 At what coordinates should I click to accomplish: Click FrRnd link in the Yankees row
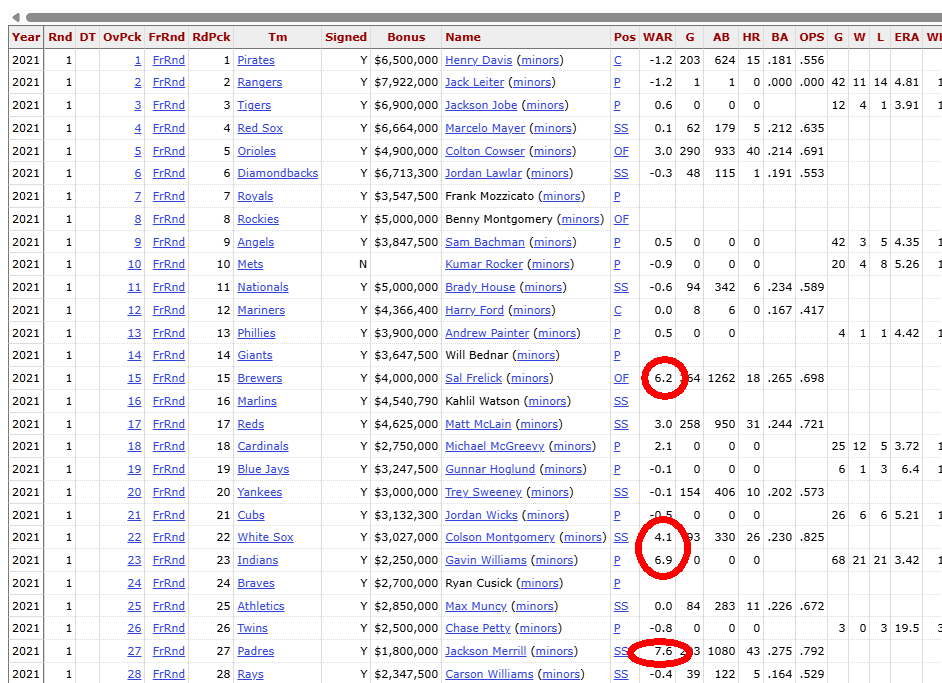point(169,492)
